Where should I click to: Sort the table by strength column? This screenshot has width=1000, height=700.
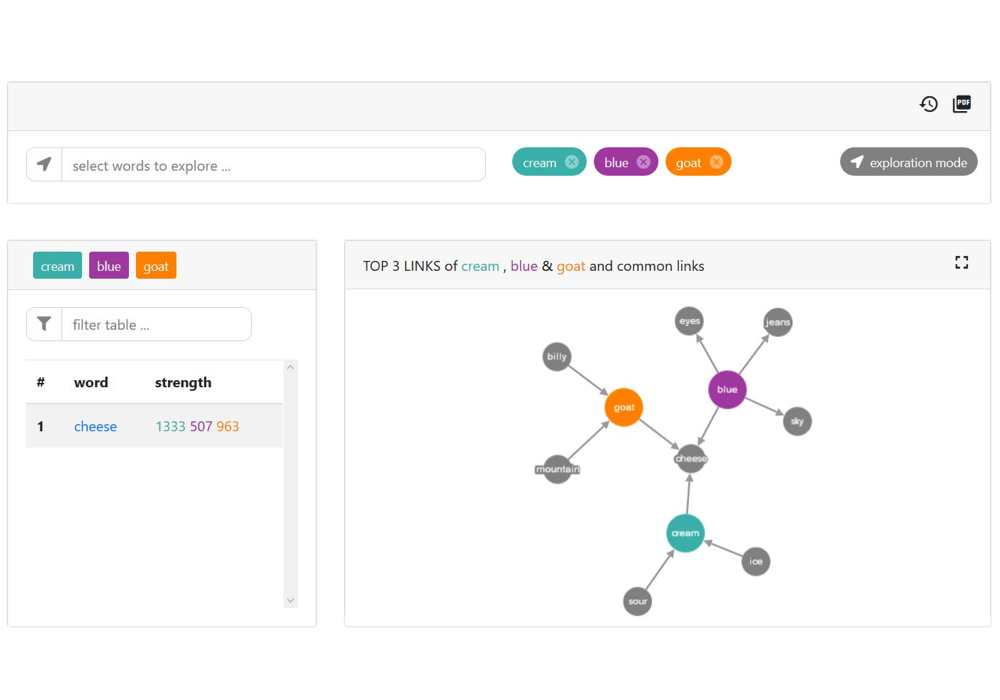coord(183,382)
